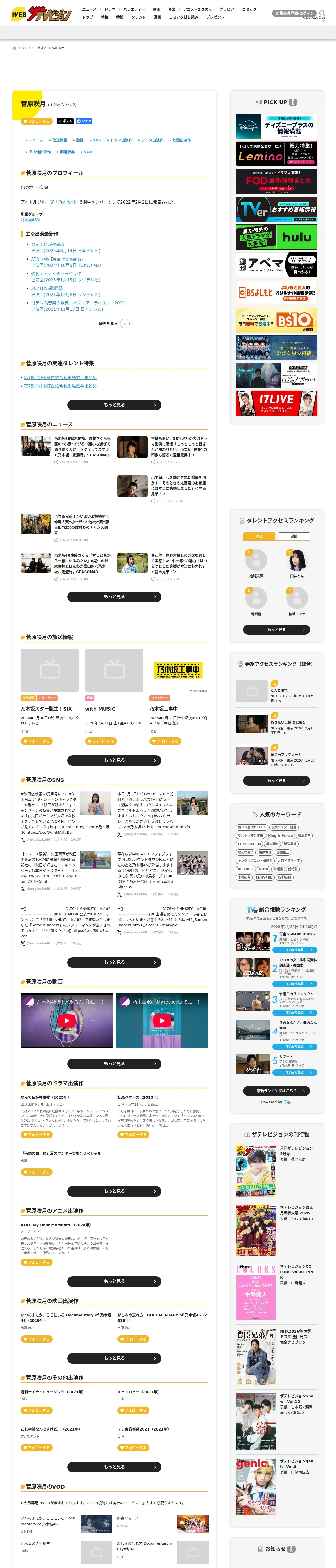Viewport: 336px width, 1568px height.
Task: Follow the program 乃木坂工事中
Action: (x=165, y=741)
